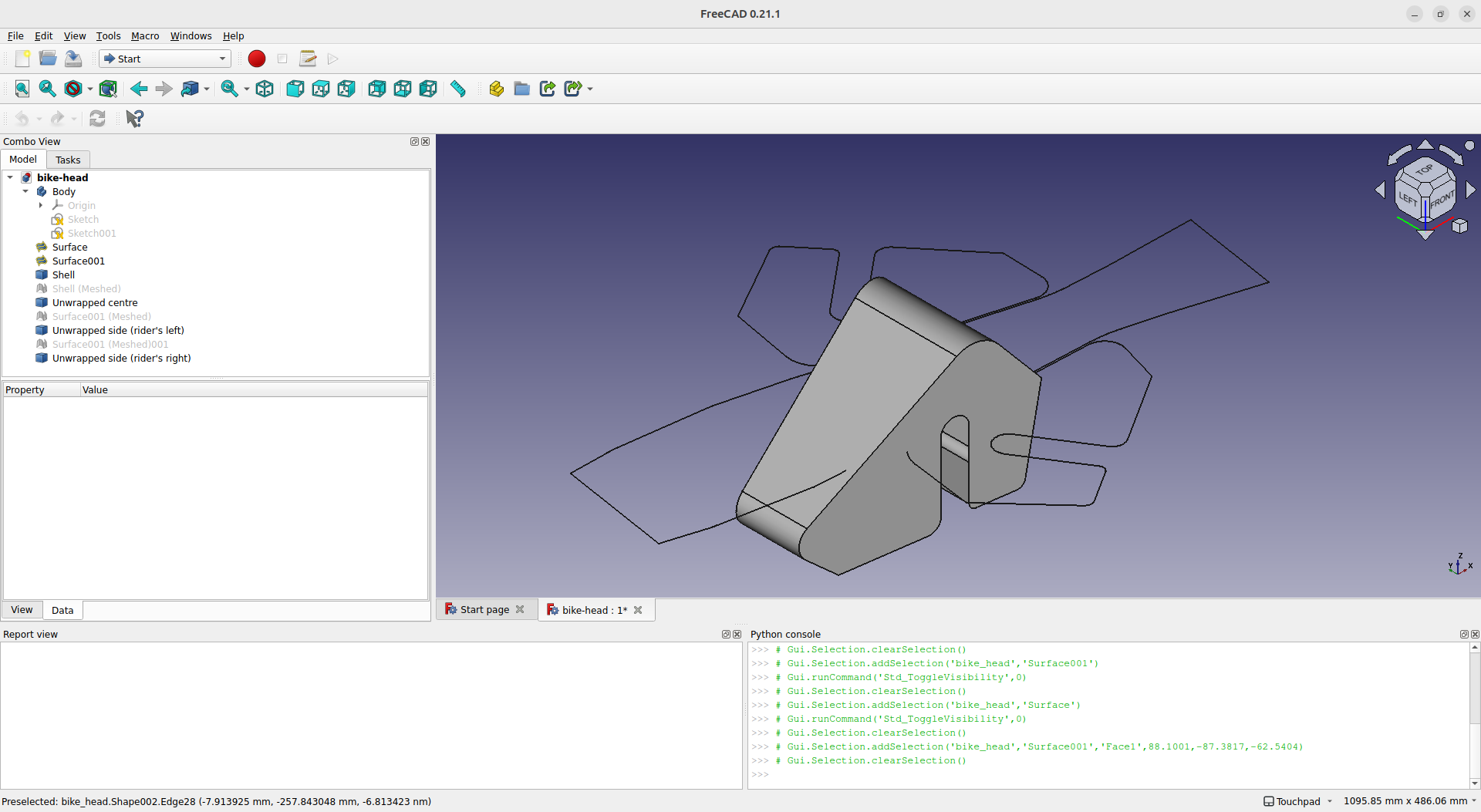Screen dimensions: 1481x812
Task: Switch to the Tasks tab
Action: click(68, 160)
